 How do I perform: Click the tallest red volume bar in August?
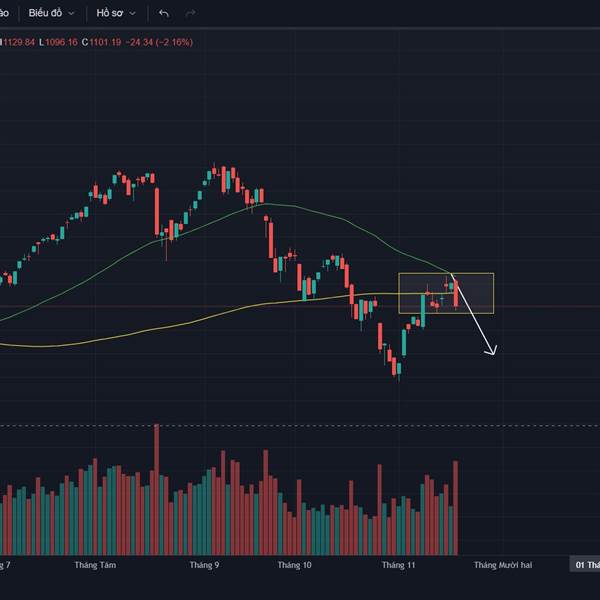(156, 490)
